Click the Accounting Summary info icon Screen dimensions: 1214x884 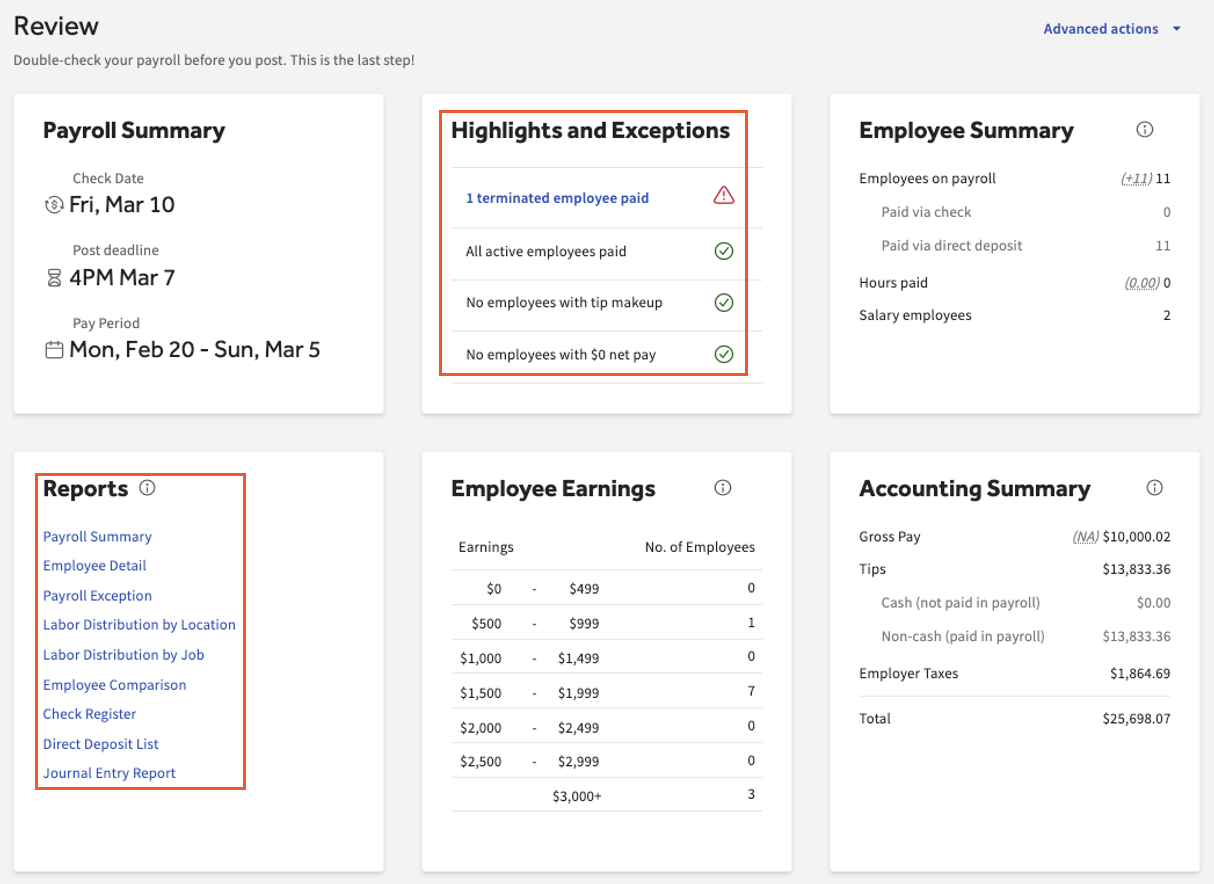click(x=1155, y=487)
